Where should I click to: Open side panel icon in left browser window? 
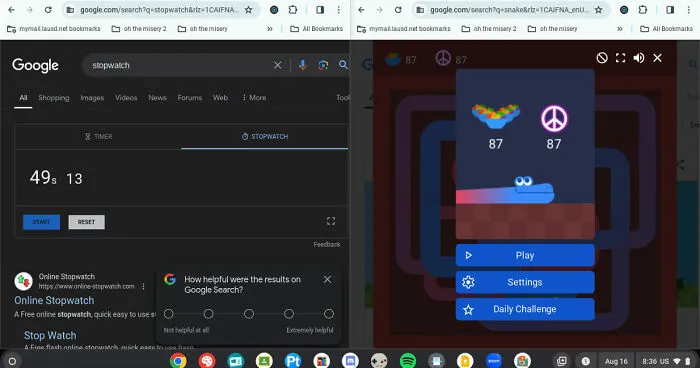tap(320, 9)
